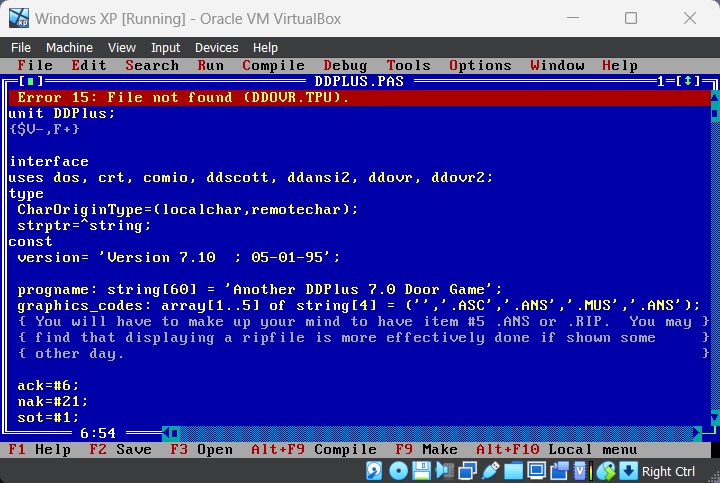
Task: Click the USB devices status icon
Action: coord(491,471)
